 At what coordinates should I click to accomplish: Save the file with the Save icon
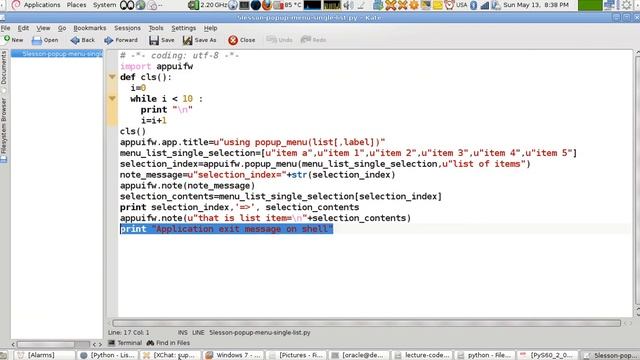pos(154,40)
